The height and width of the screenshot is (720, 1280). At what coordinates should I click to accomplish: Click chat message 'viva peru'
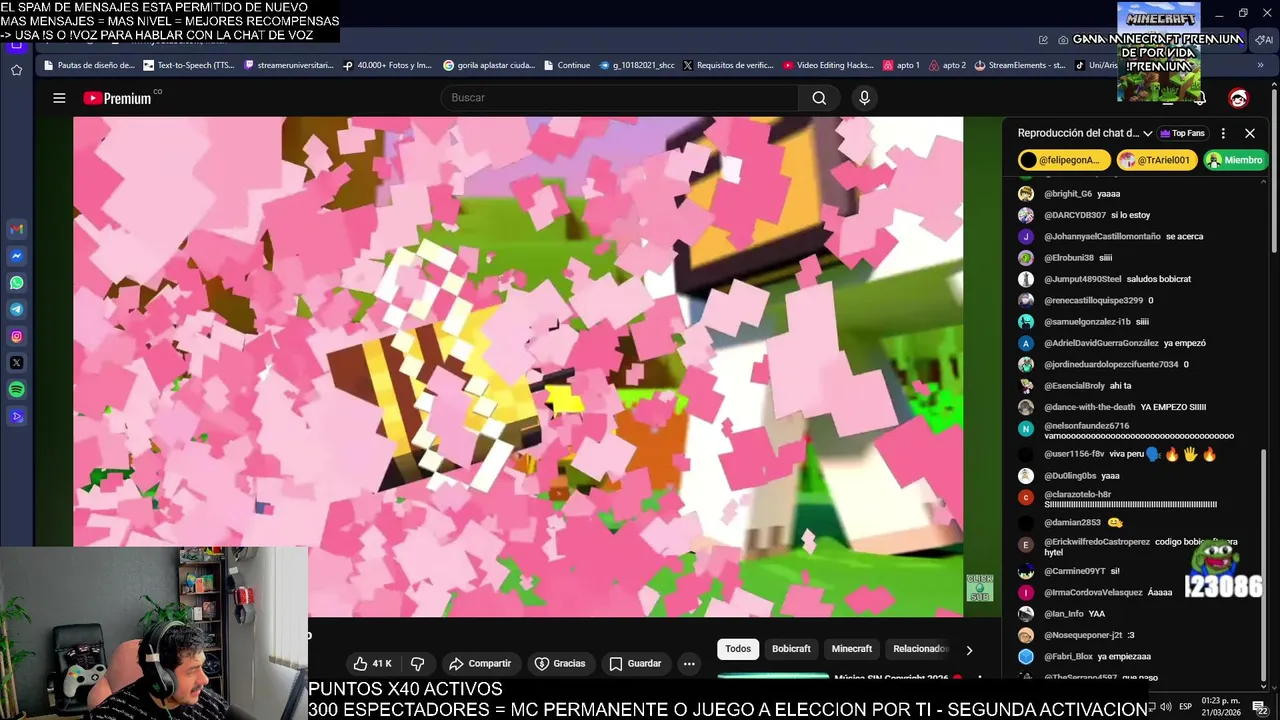click(x=1125, y=454)
